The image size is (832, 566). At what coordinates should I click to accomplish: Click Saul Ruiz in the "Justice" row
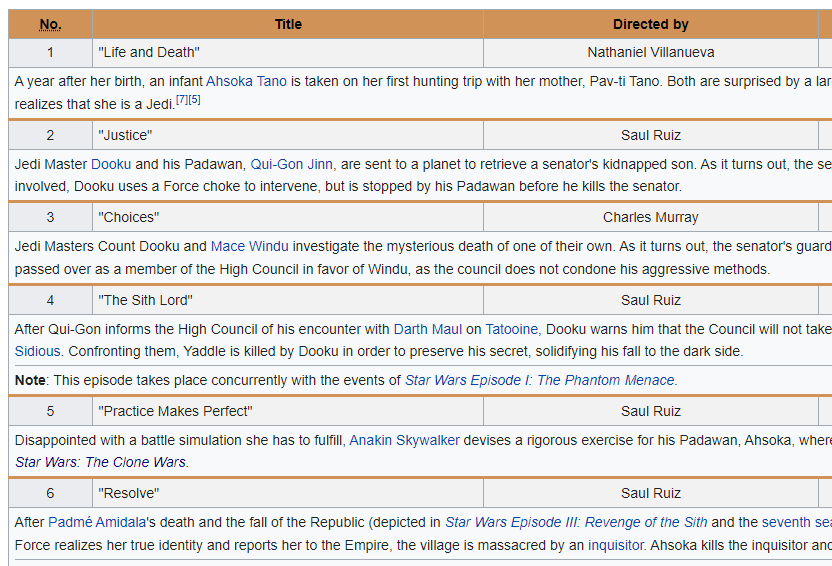click(x=651, y=135)
